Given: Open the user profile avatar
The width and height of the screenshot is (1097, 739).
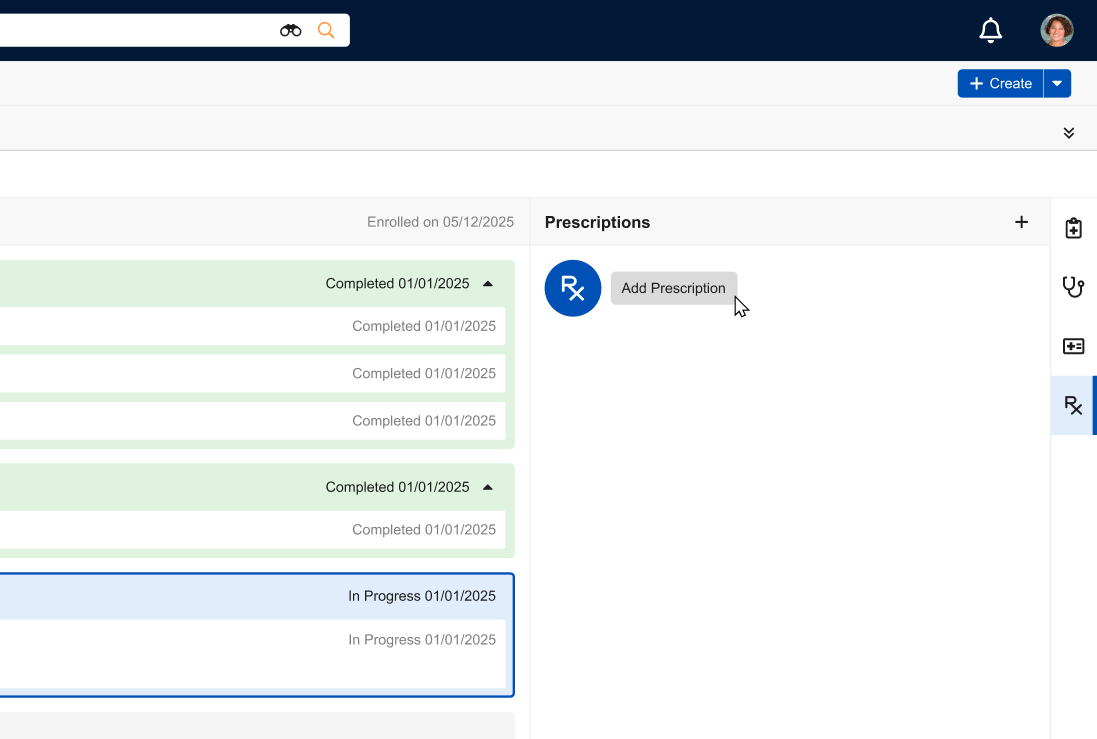Looking at the screenshot, I should click(x=1057, y=30).
